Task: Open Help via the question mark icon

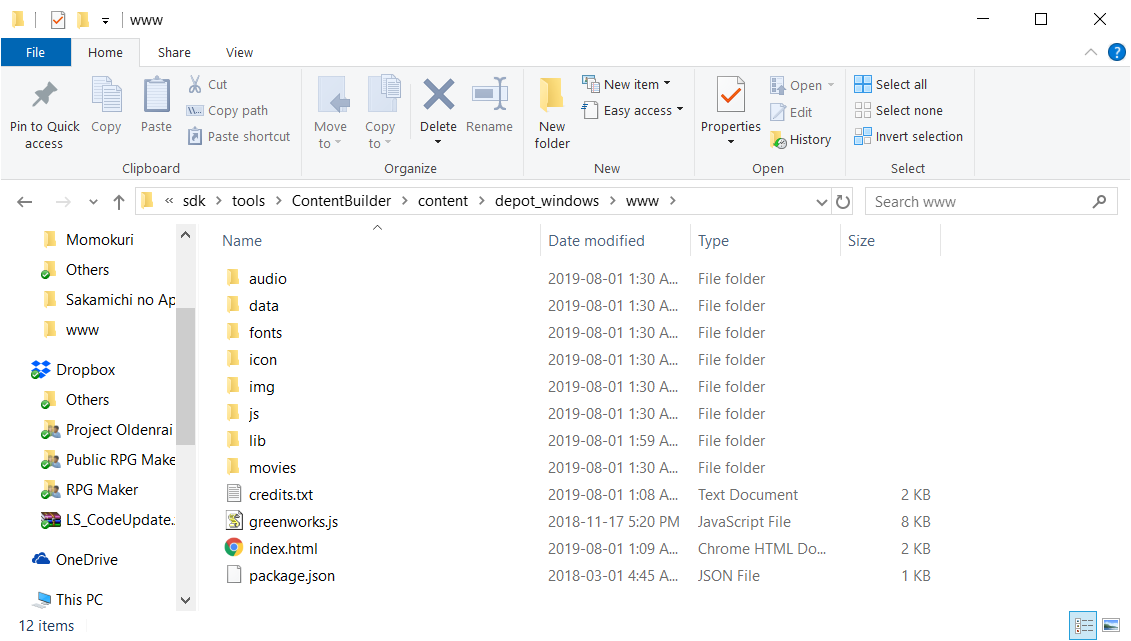Action: (x=1117, y=52)
